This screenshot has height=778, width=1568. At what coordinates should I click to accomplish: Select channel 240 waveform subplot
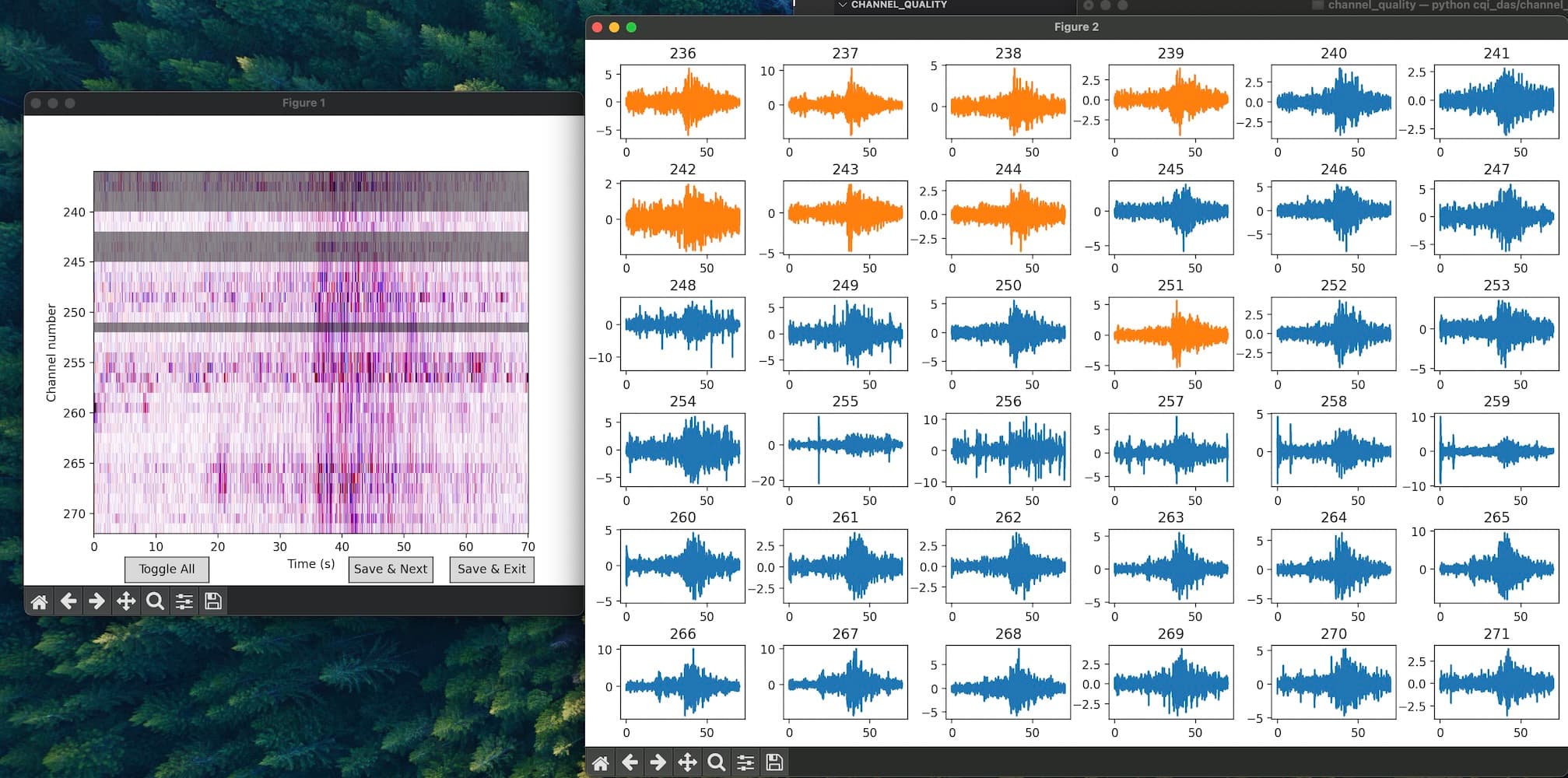1333,102
